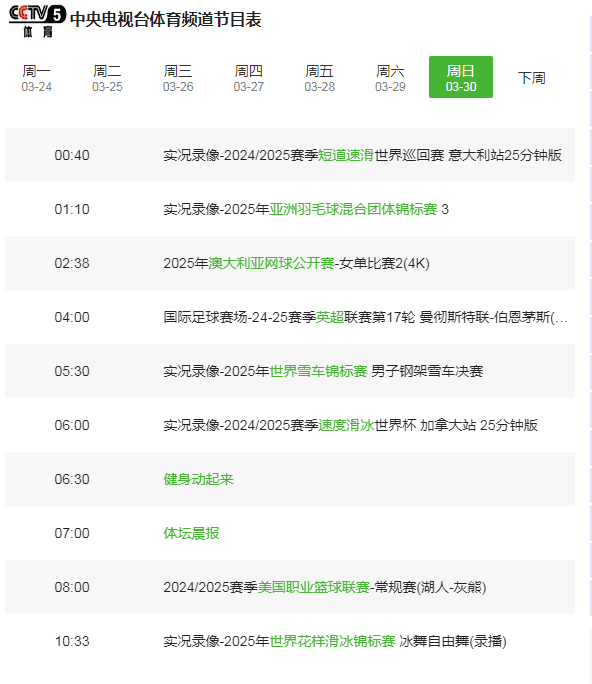Select the 周三 03-26 schedule tab
Image resolution: width=592 pixels, height=684 pixels.
coord(178,78)
